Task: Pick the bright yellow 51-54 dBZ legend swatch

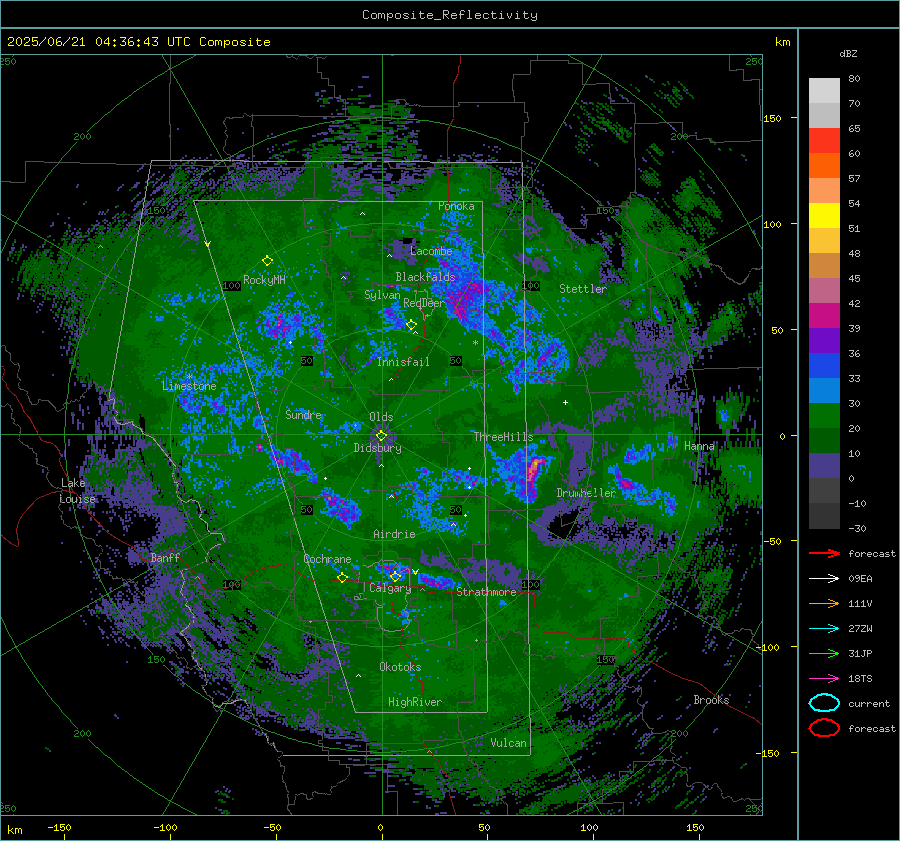Action: [x=824, y=216]
